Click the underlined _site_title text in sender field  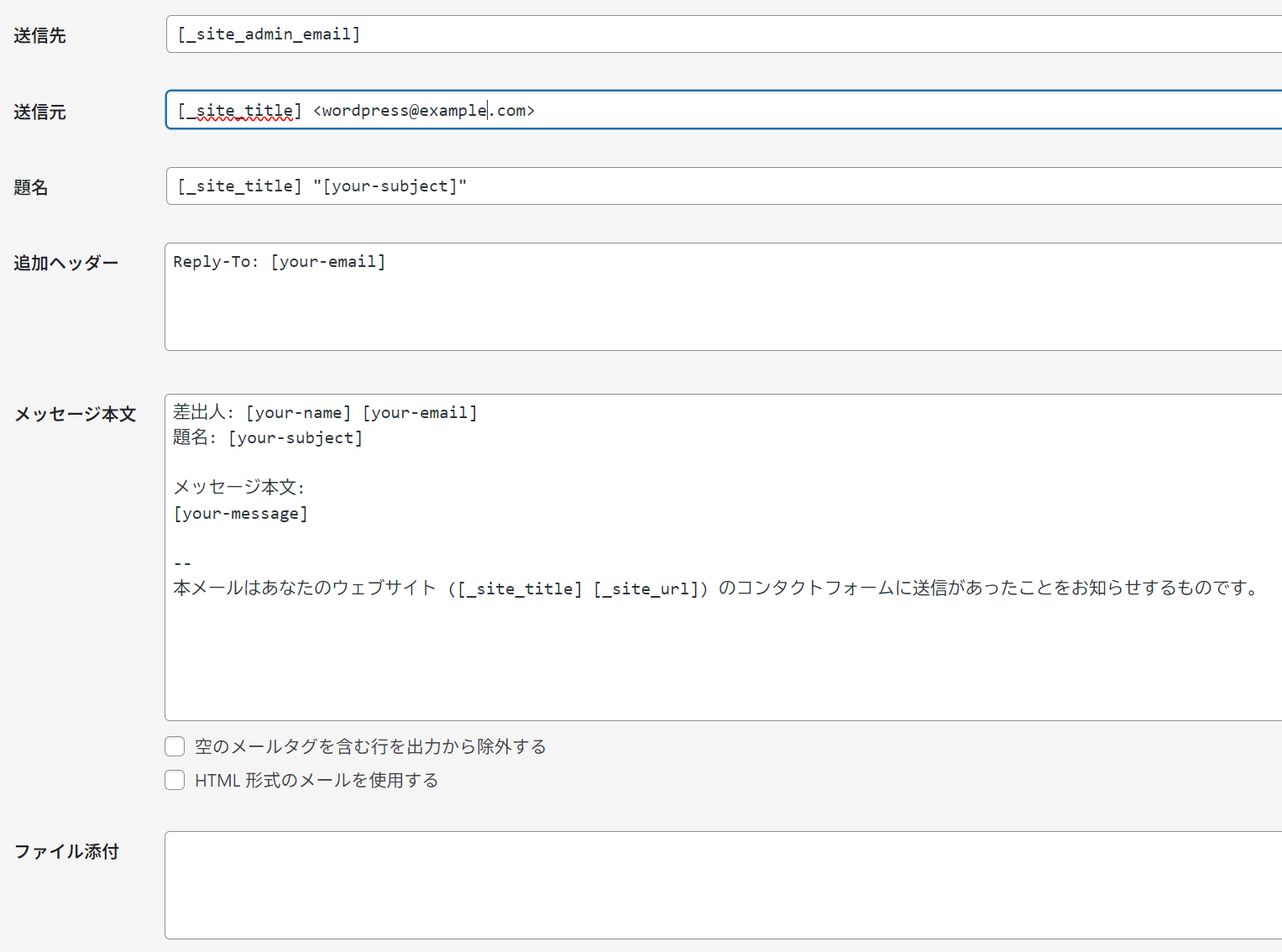239,111
